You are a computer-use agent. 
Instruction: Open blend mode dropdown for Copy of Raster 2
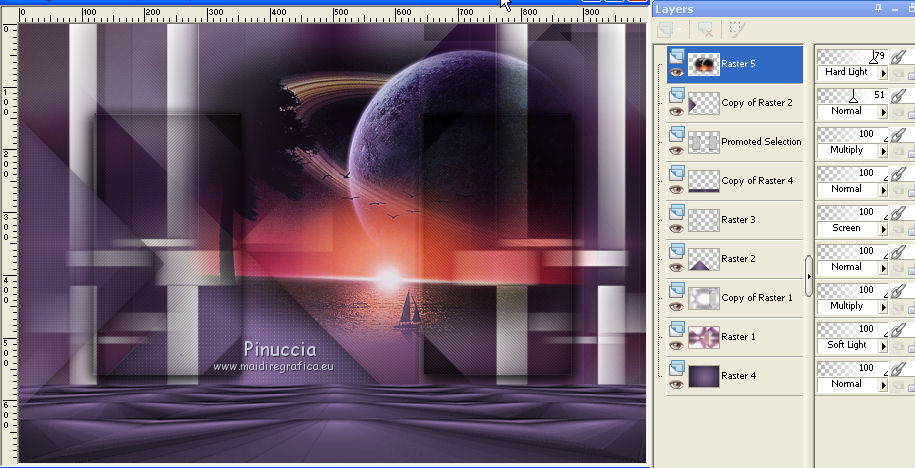[883, 112]
